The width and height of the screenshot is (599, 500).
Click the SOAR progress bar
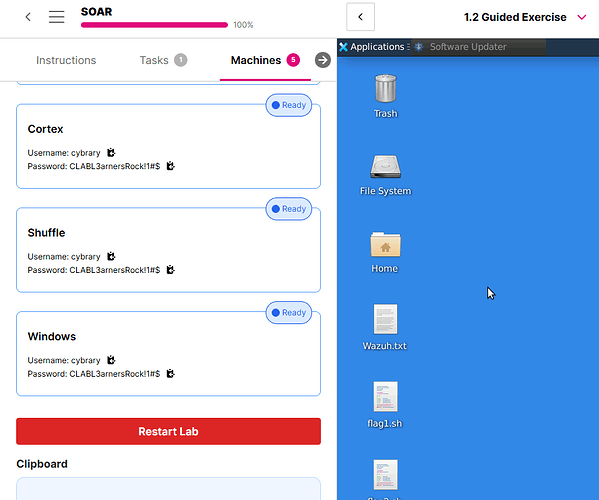coord(154,25)
